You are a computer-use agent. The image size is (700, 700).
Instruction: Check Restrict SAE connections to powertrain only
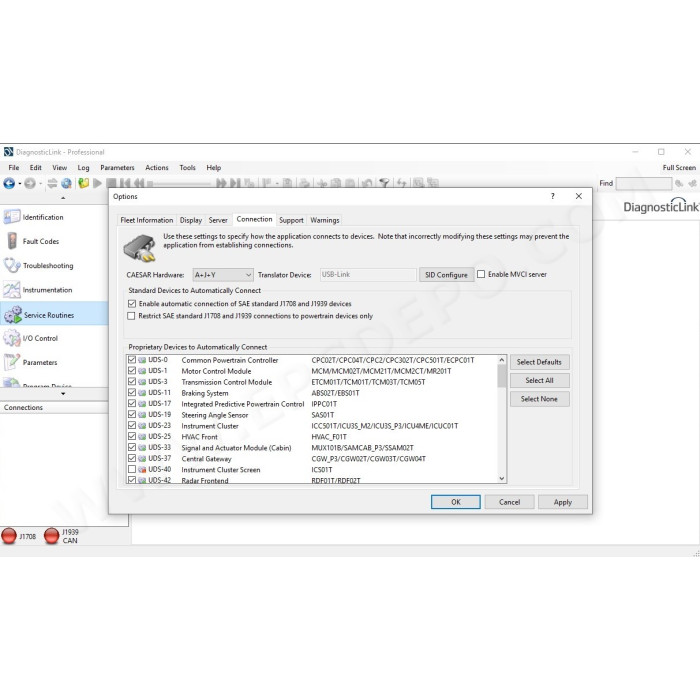(x=131, y=316)
